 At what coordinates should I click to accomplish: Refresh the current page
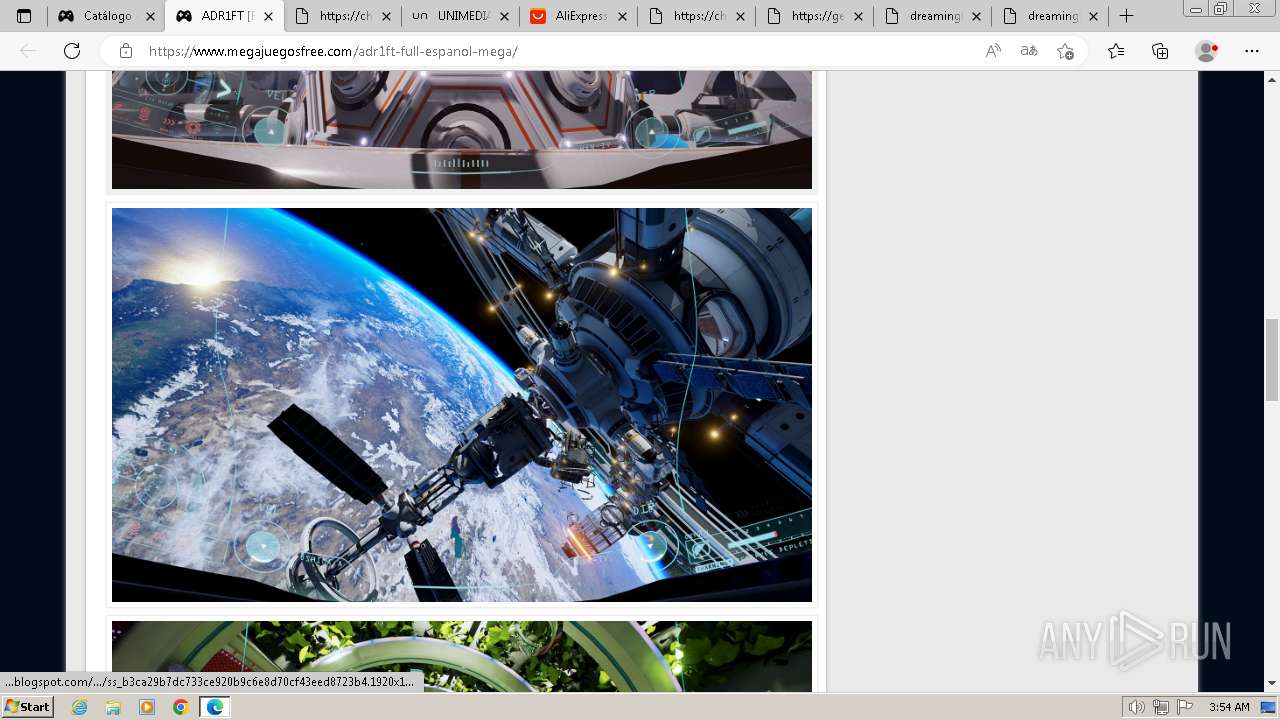(x=72, y=51)
